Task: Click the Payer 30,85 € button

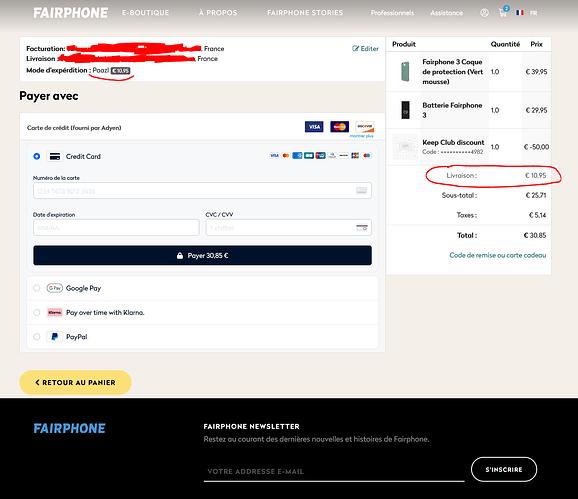Action: [x=202, y=255]
